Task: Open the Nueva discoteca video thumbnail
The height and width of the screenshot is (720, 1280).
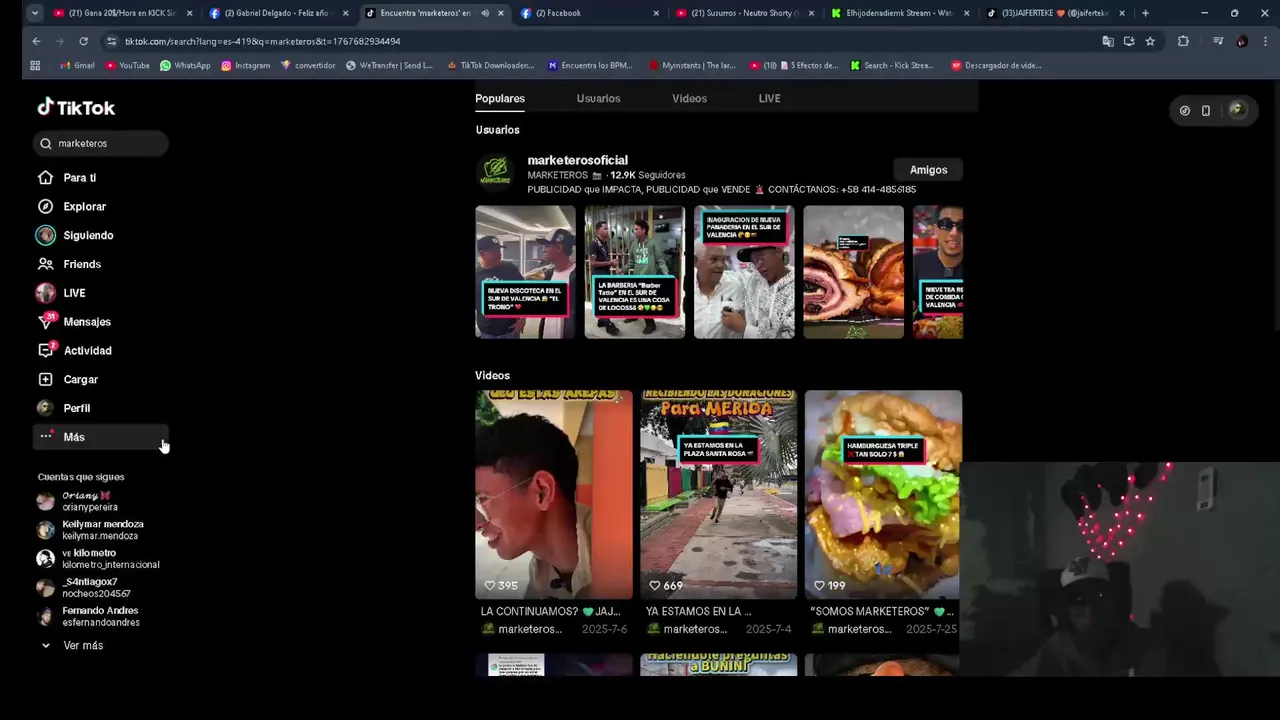Action: (x=525, y=272)
